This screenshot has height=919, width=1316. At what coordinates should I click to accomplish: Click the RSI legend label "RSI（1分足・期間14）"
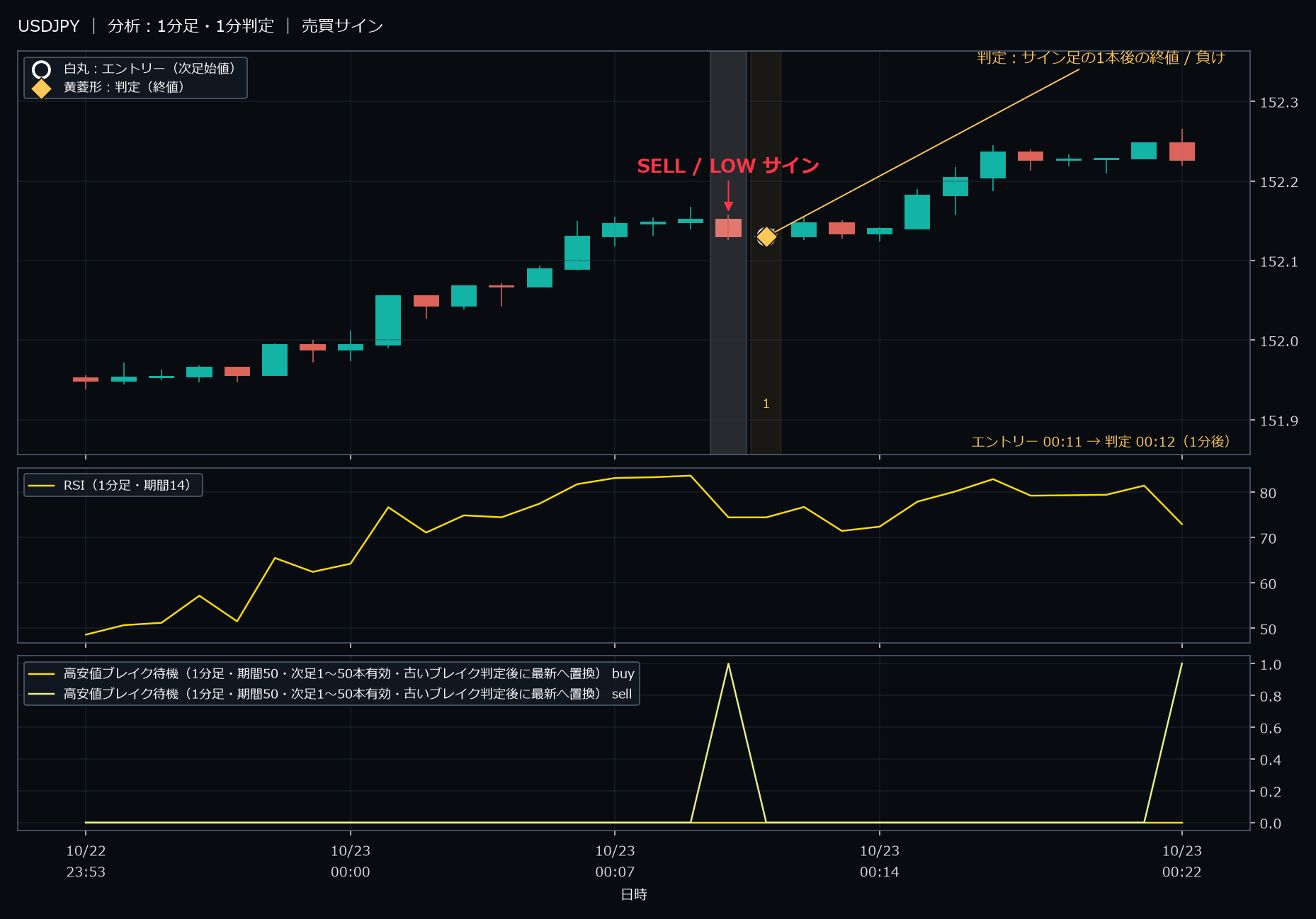pyautogui.click(x=127, y=486)
